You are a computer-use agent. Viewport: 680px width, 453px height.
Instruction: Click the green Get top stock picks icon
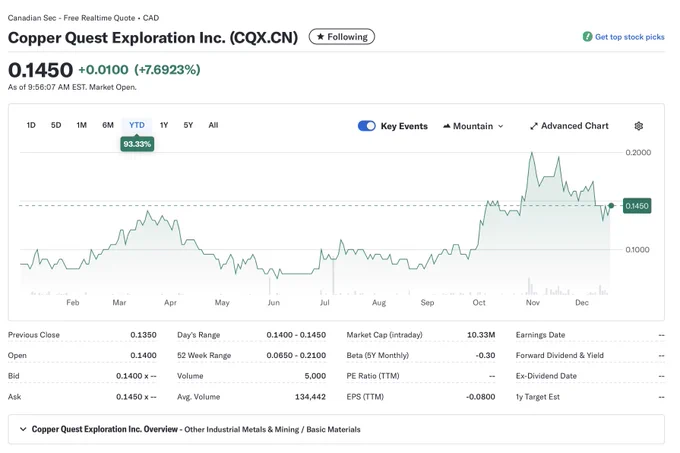coord(587,37)
